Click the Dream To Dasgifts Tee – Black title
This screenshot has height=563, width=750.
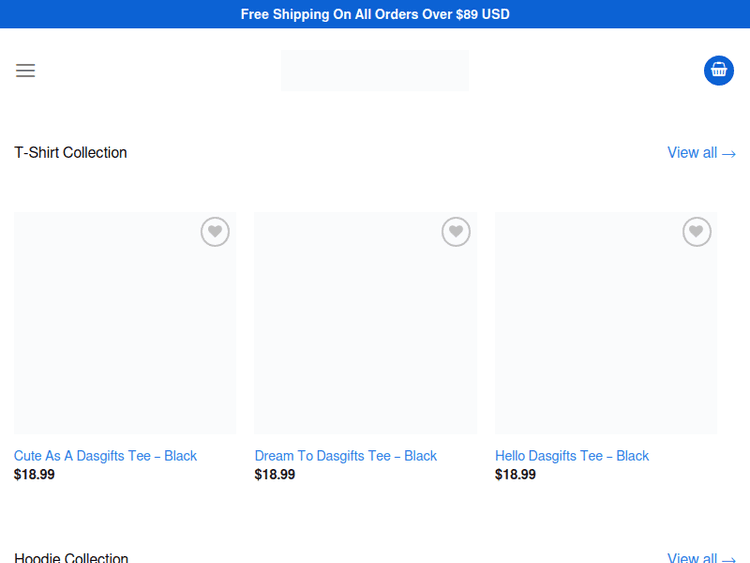pyautogui.click(x=346, y=456)
